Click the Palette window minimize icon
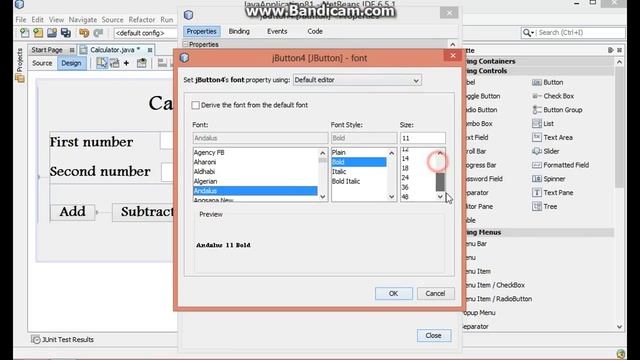The image size is (640, 360). [610, 50]
